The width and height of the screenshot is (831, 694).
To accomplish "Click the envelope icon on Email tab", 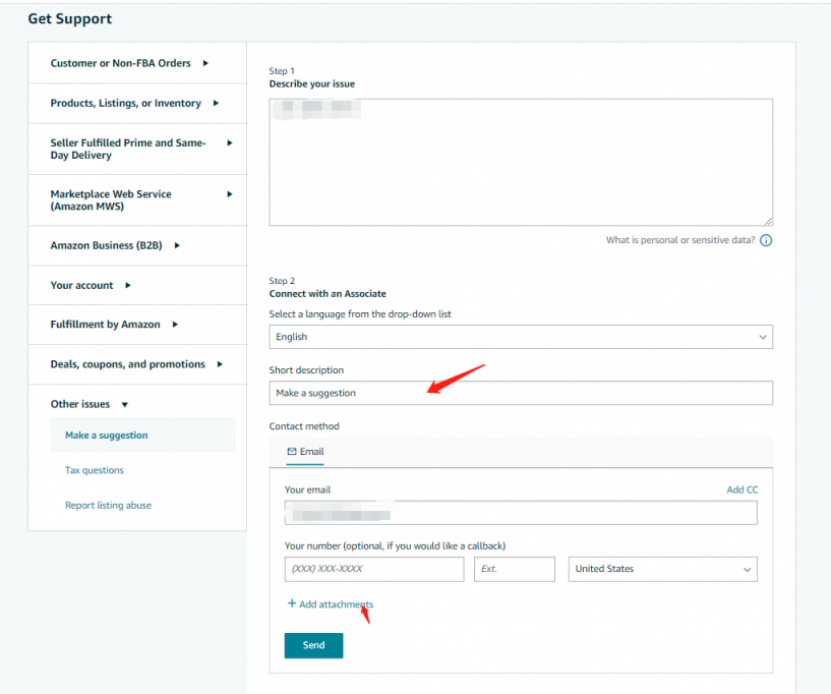I will pos(291,451).
